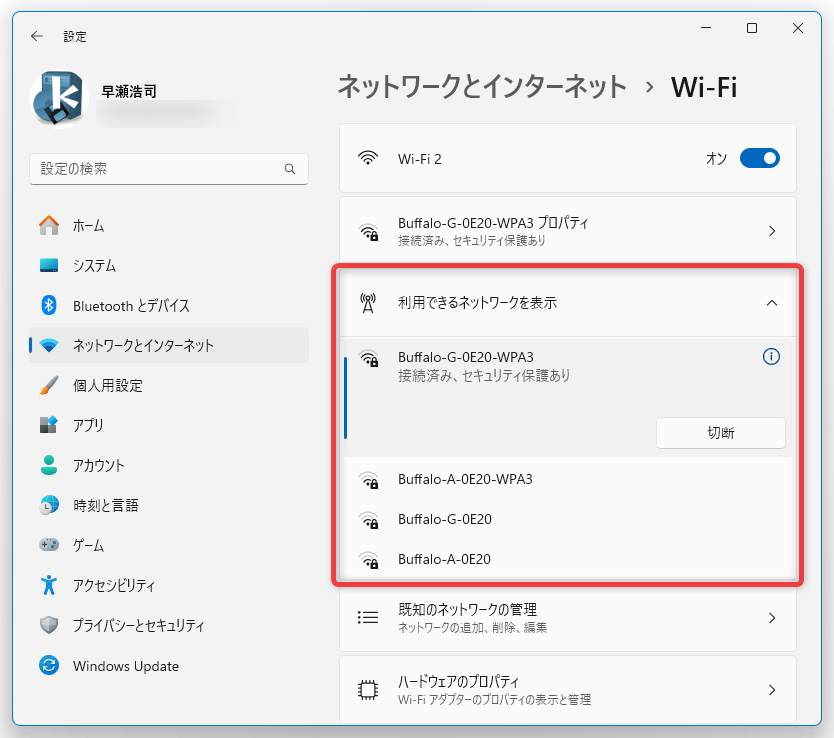Select the Buffalo-G-0E20 network name
The height and width of the screenshot is (738, 834).
[x=445, y=519]
